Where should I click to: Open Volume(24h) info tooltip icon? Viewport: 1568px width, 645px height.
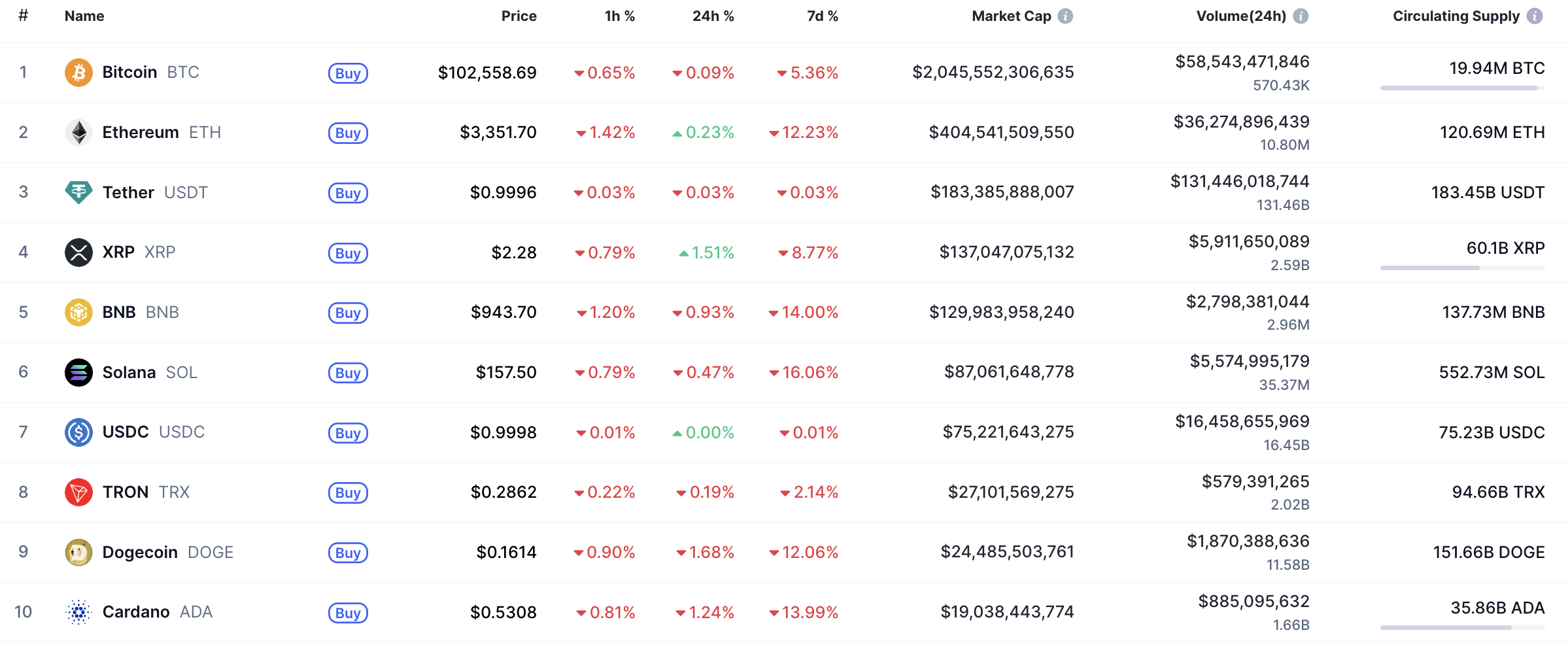click(x=1301, y=16)
